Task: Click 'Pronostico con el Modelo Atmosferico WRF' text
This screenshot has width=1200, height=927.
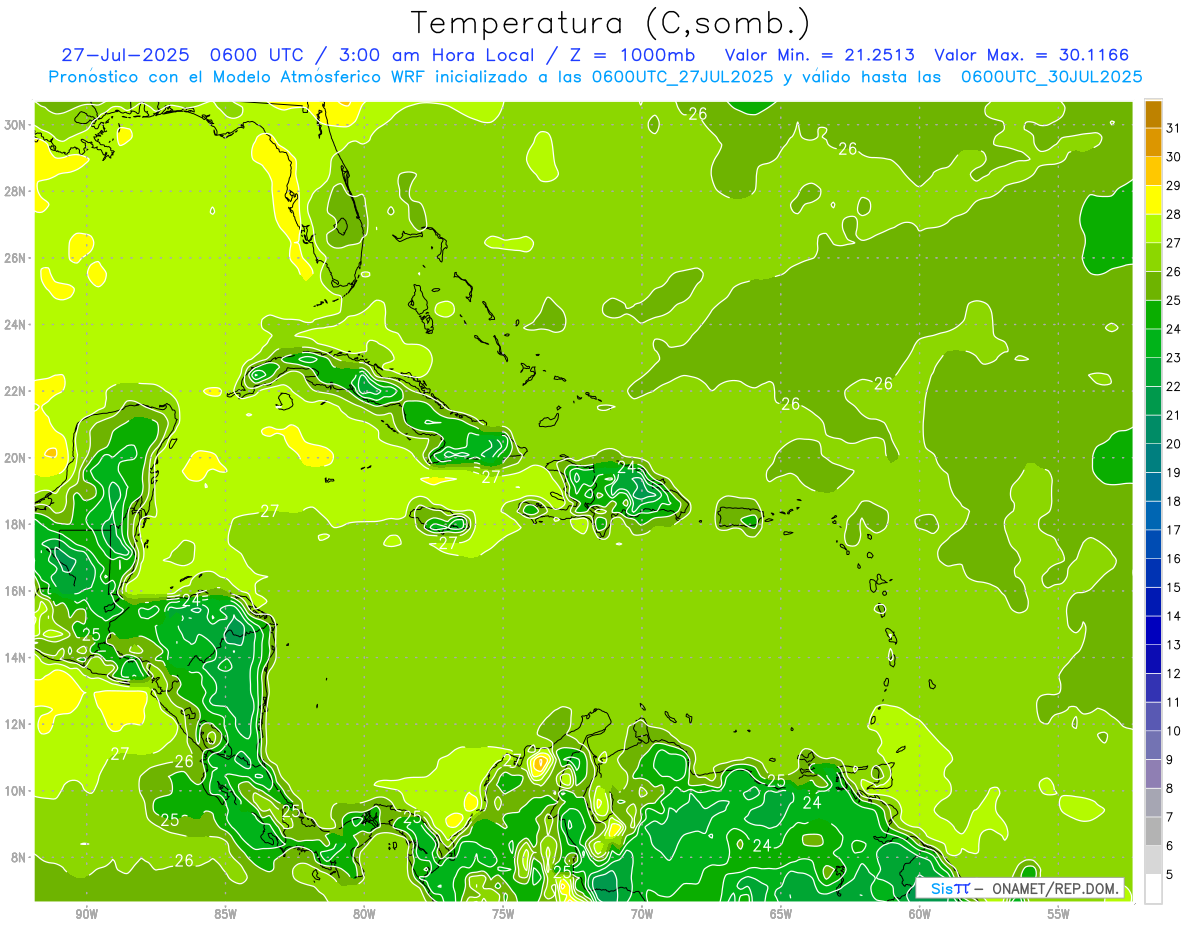Action: pos(238,76)
